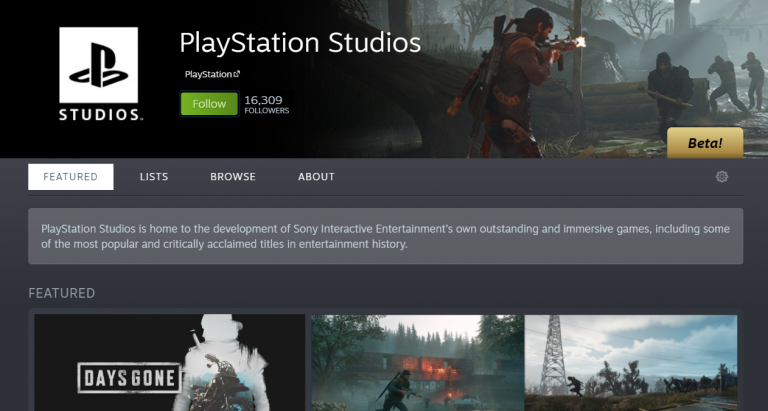View the radio tower Days Gone screenshot
The width and height of the screenshot is (768, 411).
coord(631,363)
